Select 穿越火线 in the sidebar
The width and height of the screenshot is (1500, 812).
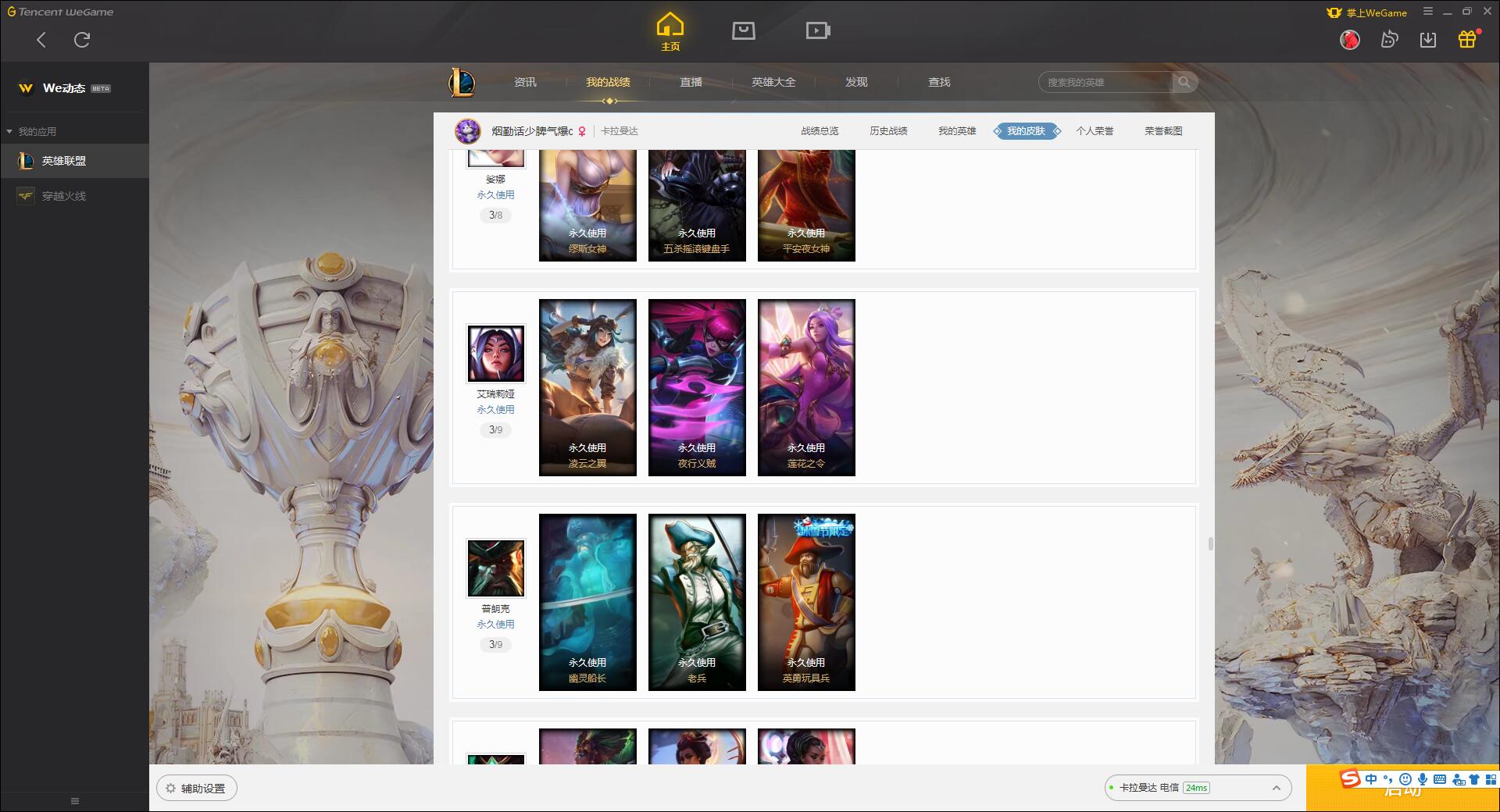point(74,196)
